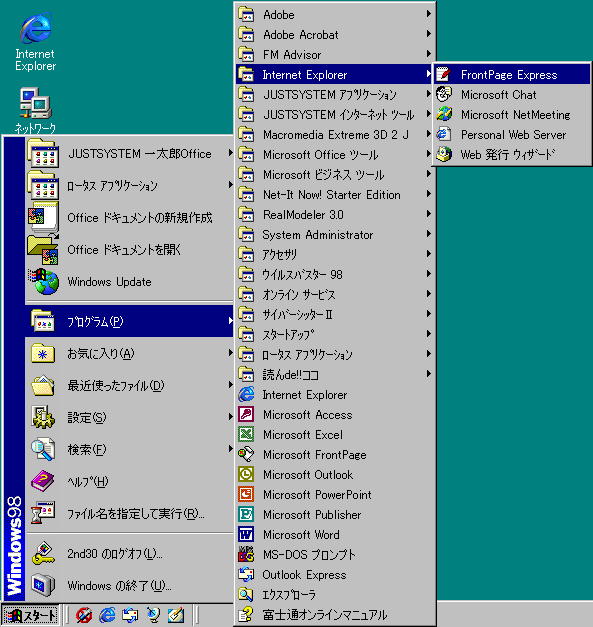Open the ネットワーク desktop icon
593x627 pixels.
[x=35, y=111]
